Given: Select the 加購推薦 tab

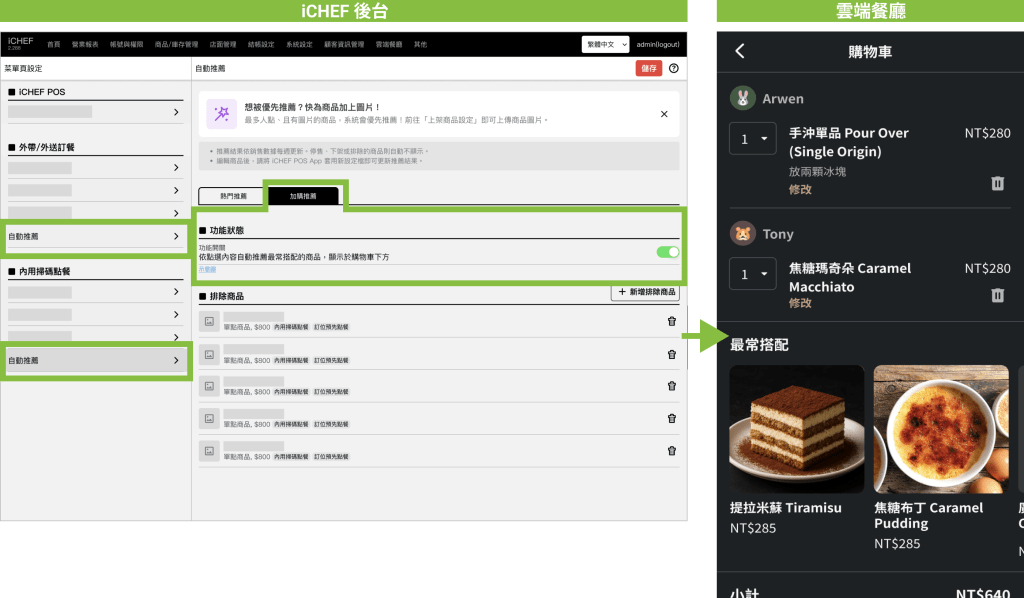Looking at the screenshot, I should (303, 196).
